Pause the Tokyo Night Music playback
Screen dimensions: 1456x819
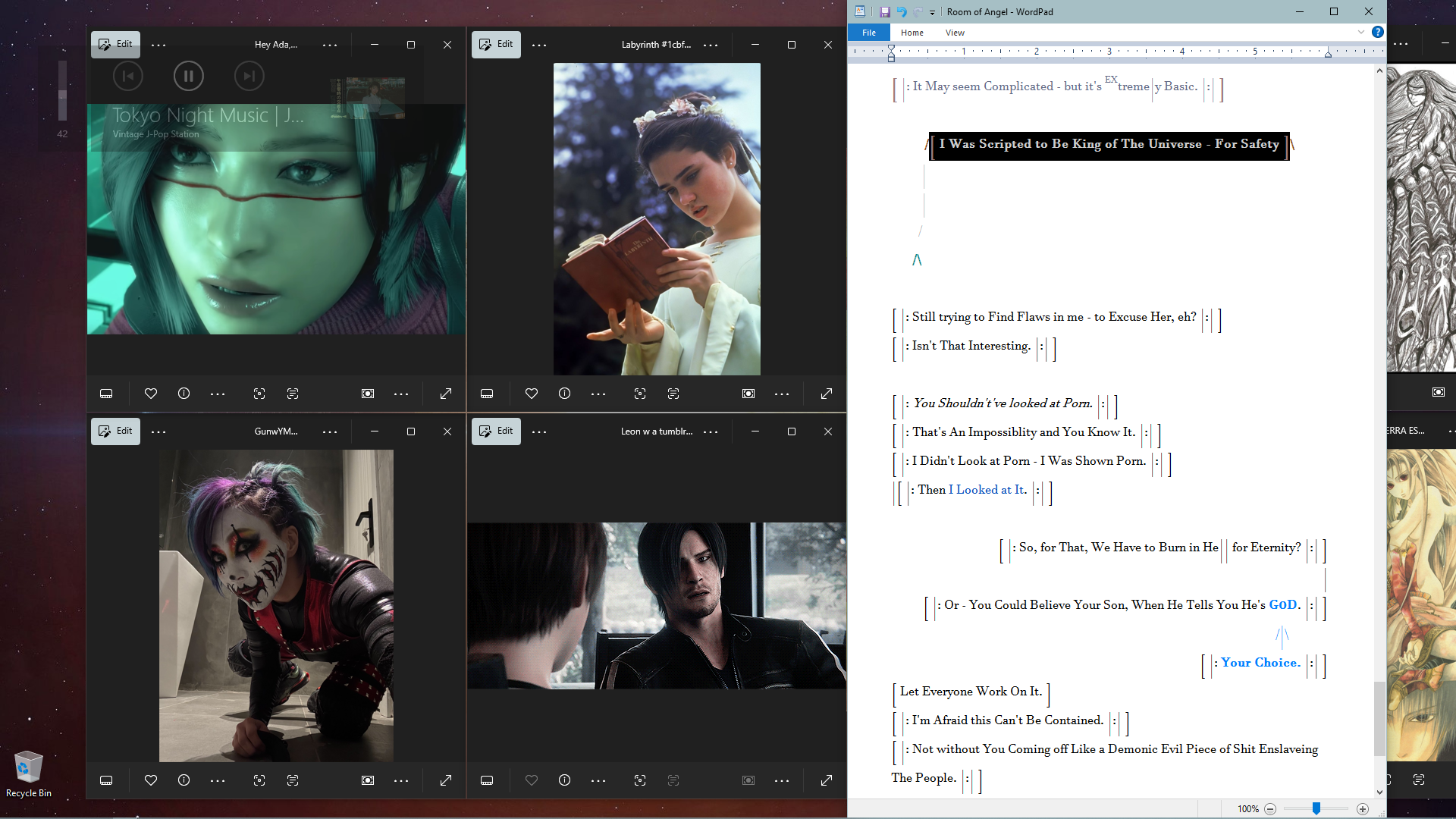[x=188, y=76]
